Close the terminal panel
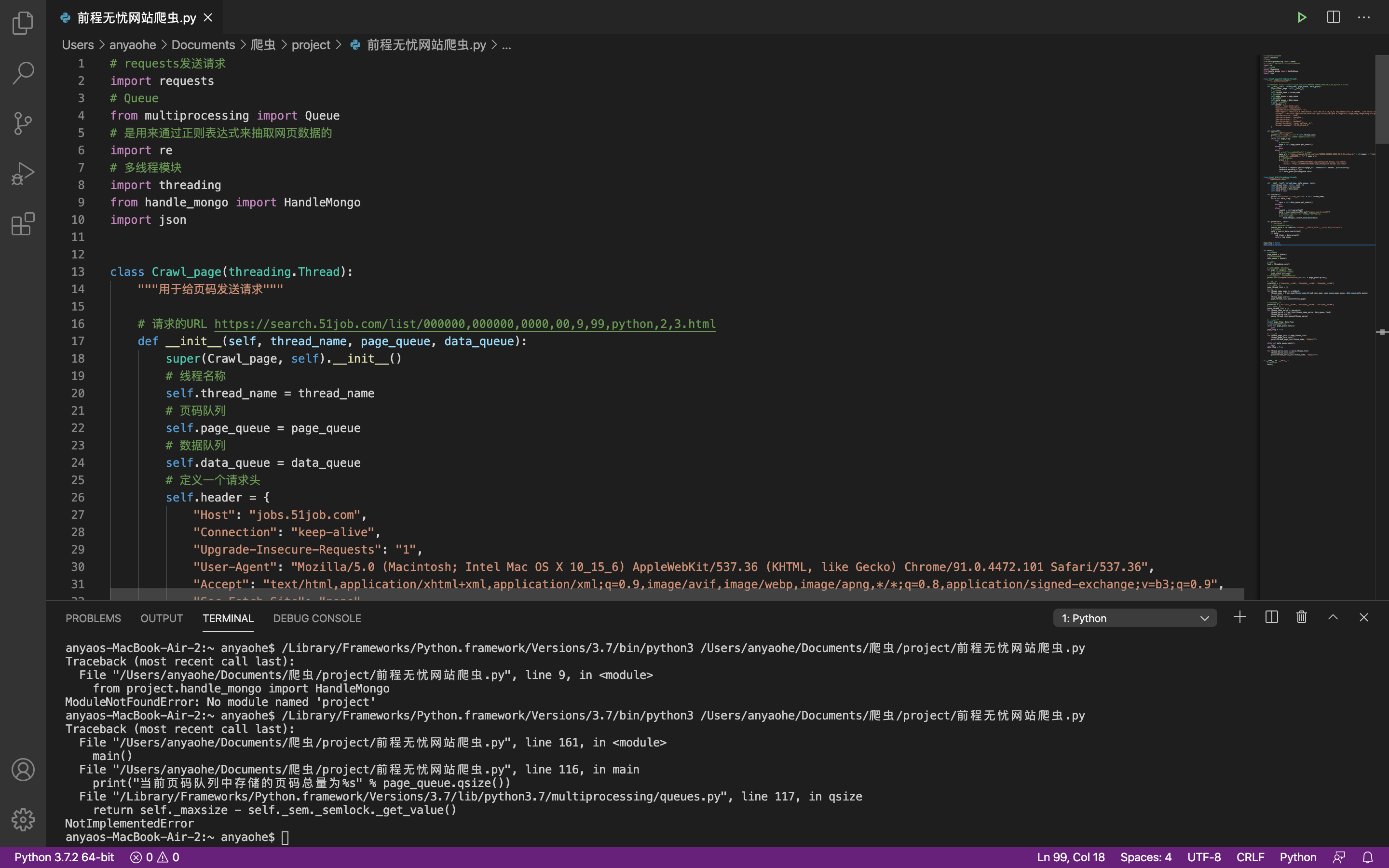This screenshot has height=868, width=1389. [x=1364, y=617]
